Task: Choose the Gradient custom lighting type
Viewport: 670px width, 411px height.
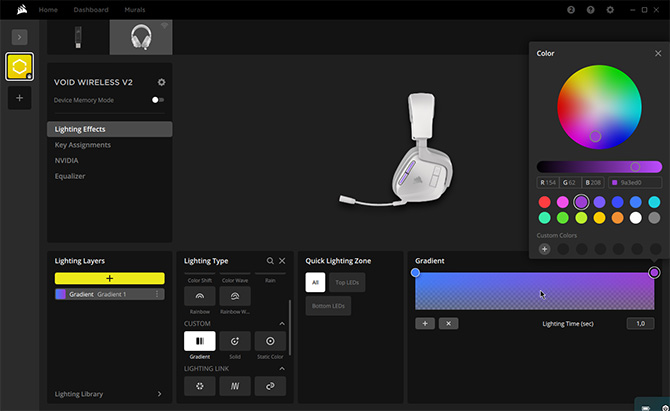Action: 200,341
